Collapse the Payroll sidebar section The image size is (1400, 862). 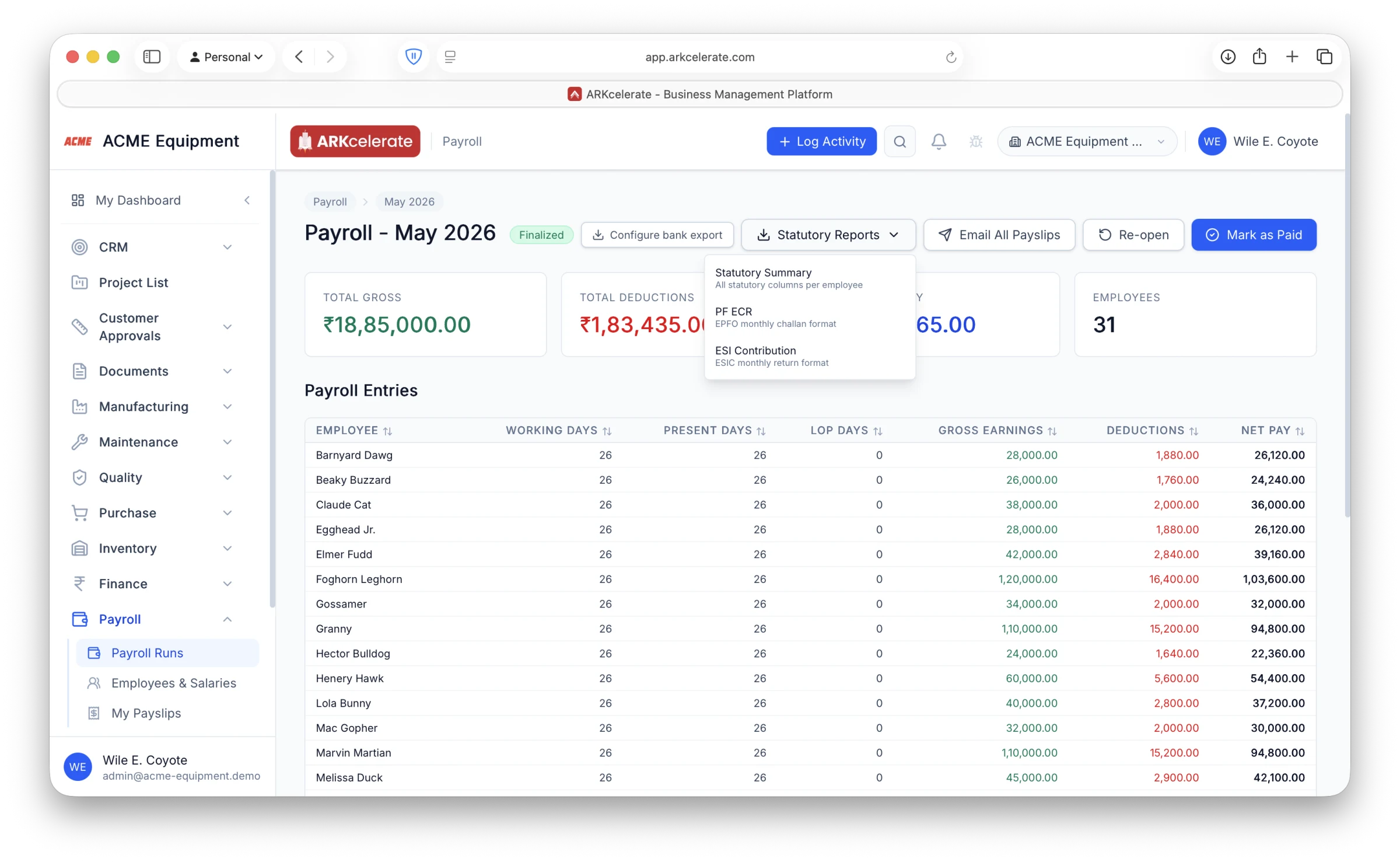pos(152,619)
